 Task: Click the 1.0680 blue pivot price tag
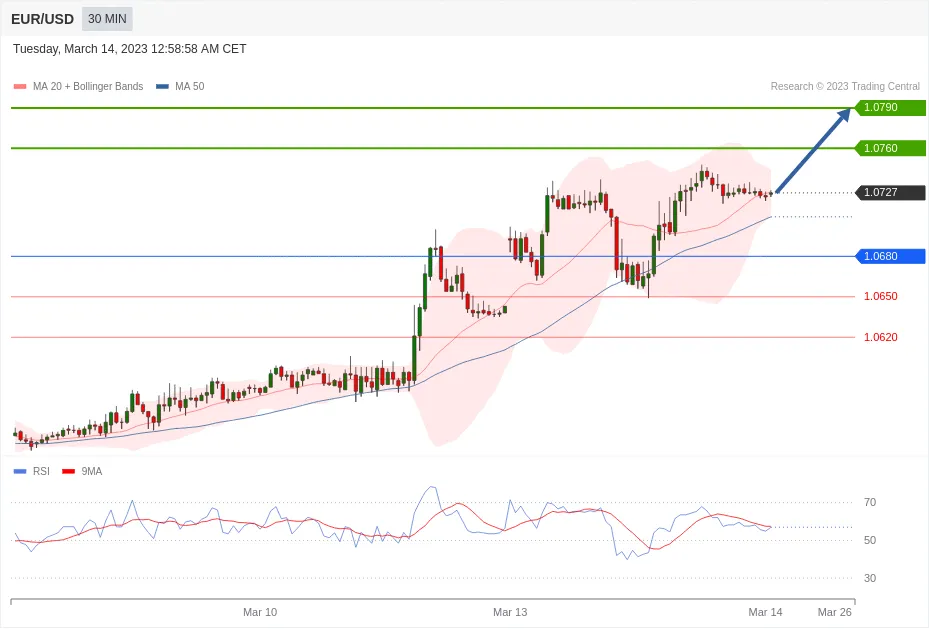(890, 256)
